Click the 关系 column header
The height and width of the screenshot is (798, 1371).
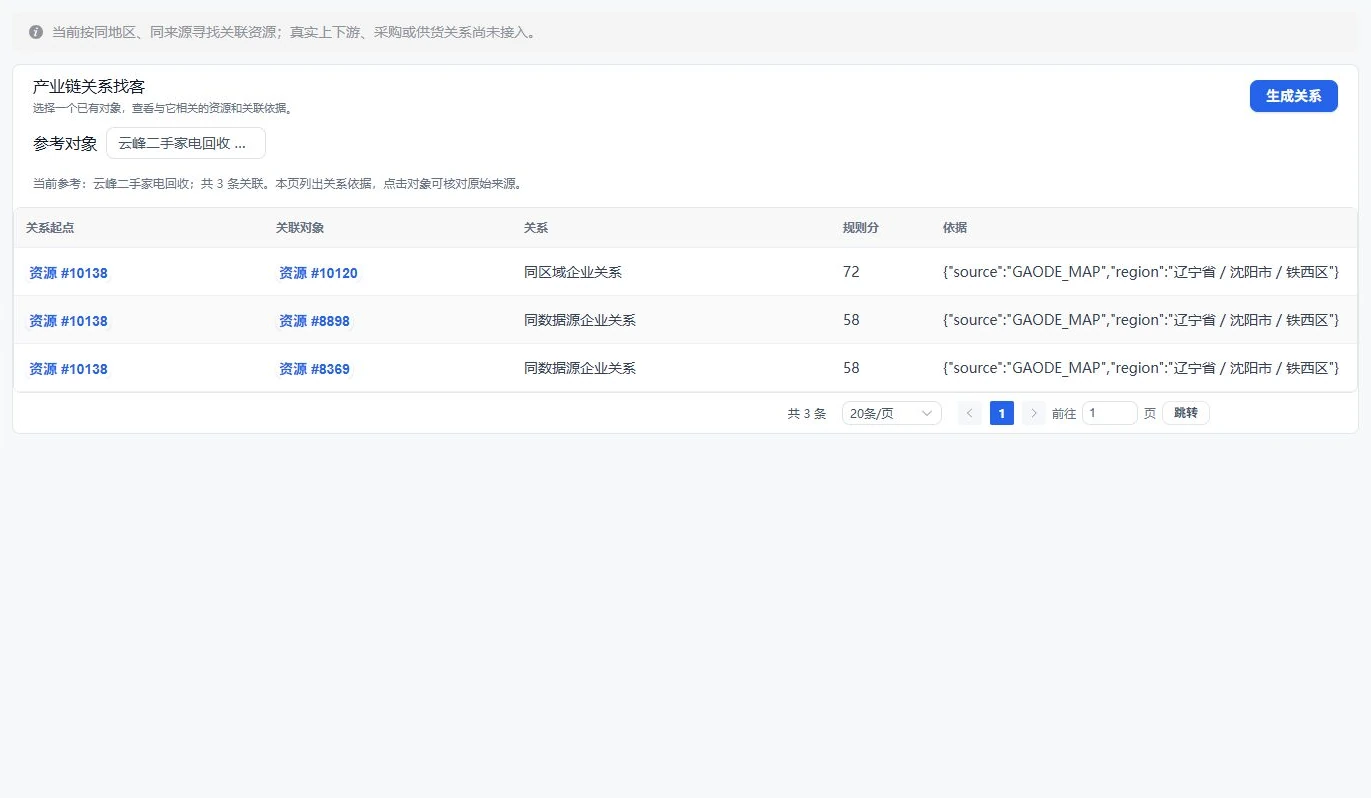[536, 228]
